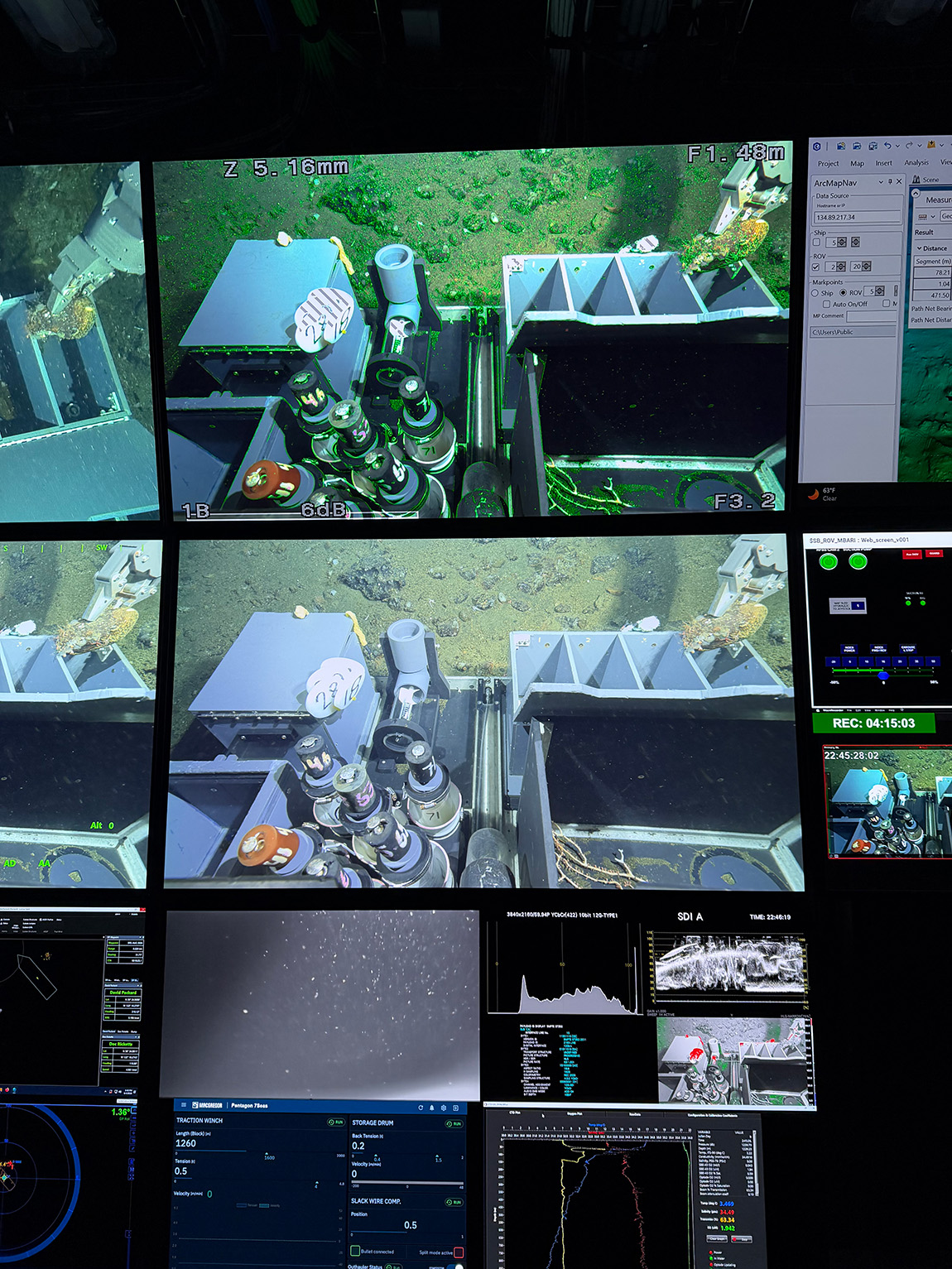Uncheck the ROV checkbox in ArcMapNav
This screenshot has height=1269, width=952.
815,267
